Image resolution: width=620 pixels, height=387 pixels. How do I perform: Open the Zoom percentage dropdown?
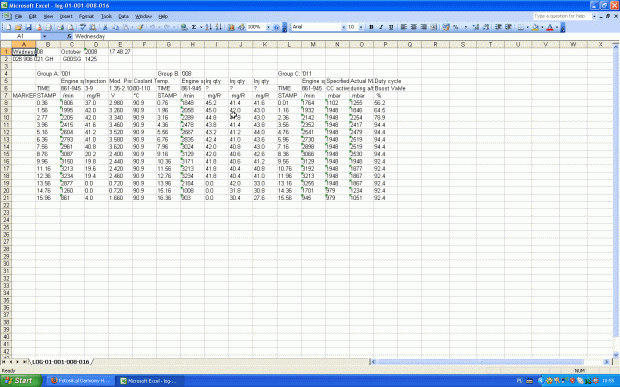(268, 27)
